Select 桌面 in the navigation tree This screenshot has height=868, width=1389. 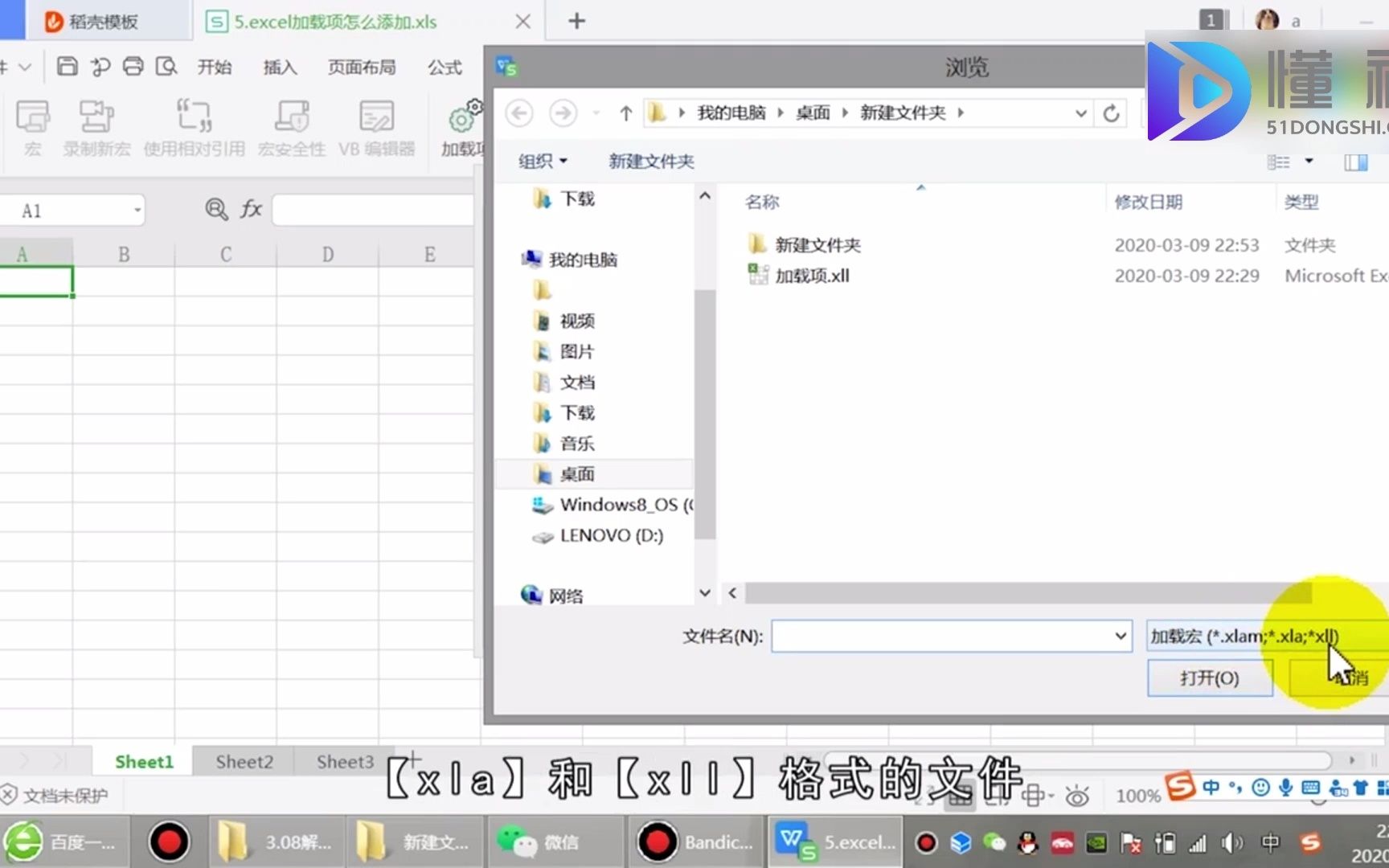(x=577, y=474)
